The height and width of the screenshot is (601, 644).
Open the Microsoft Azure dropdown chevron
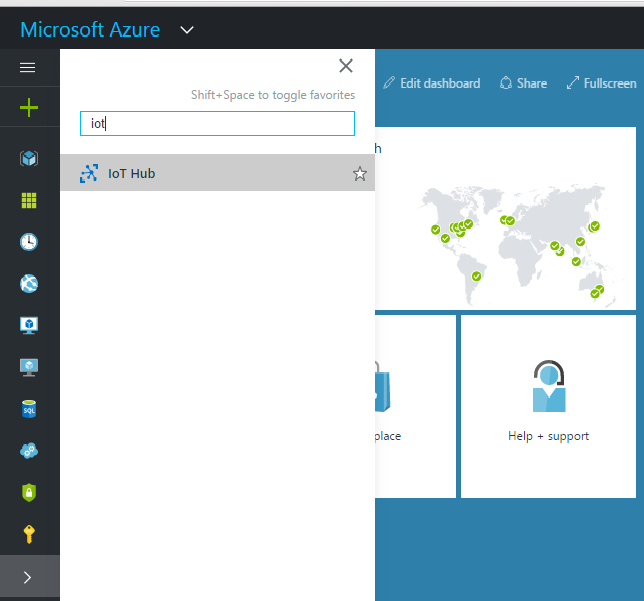coord(187,30)
